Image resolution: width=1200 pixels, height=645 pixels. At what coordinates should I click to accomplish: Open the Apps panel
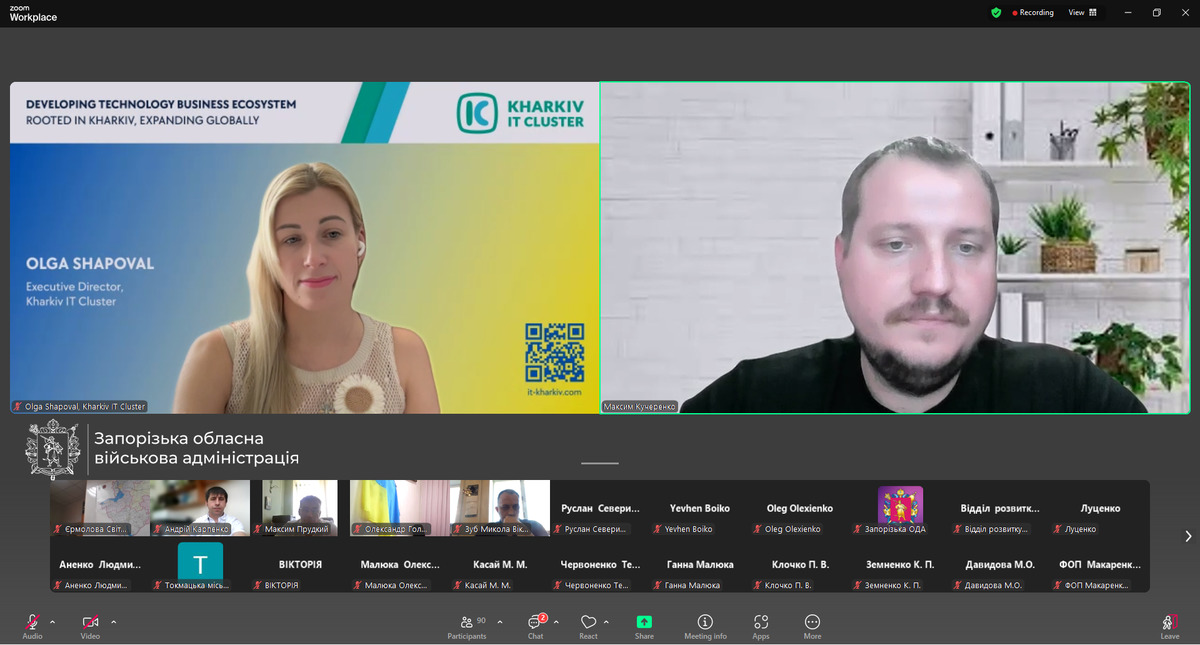pyautogui.click(x=761, y=626)
